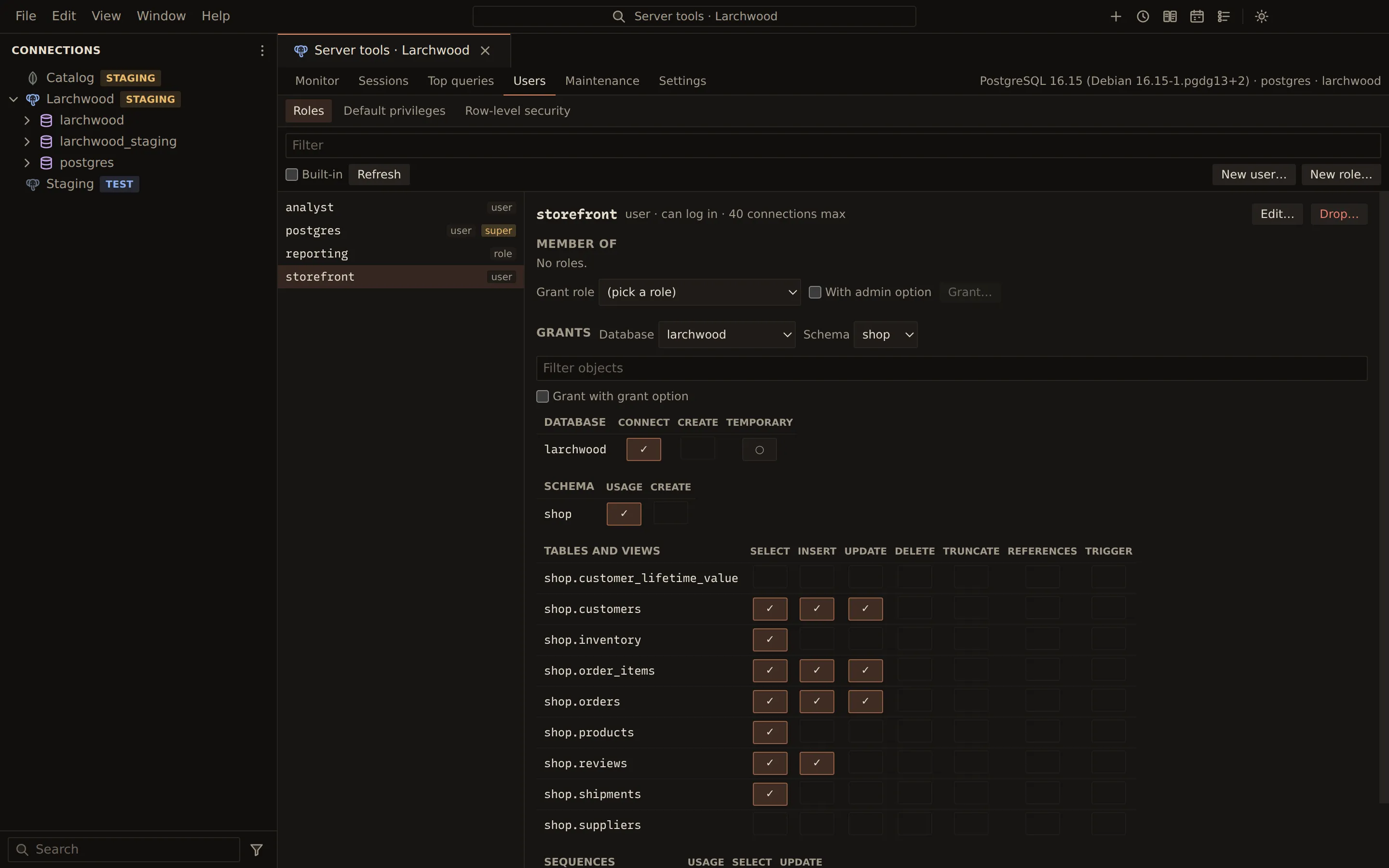The image size is (1389, 868).
Task: Click the Staging connection elephant icon
Action: coord(33,184)
